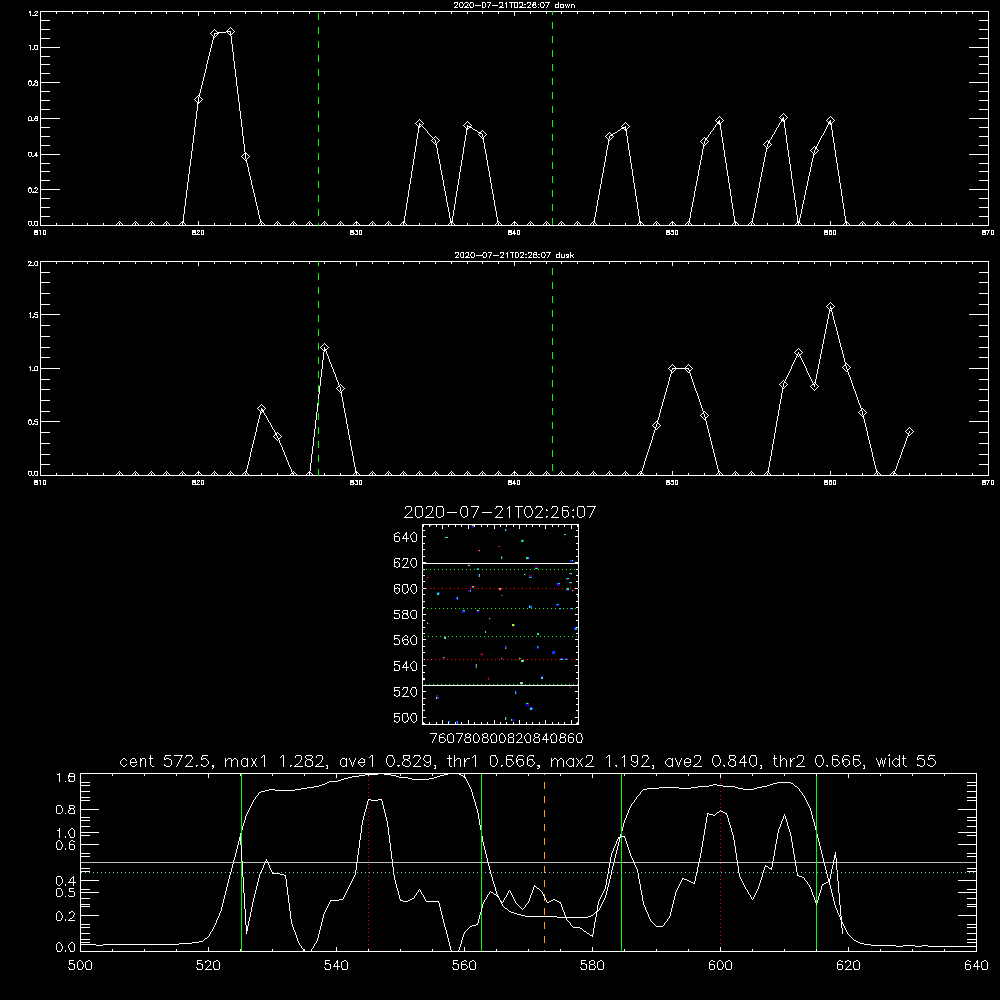Click the '640' y-axis label of the image panel

click(x=406, y=538)
